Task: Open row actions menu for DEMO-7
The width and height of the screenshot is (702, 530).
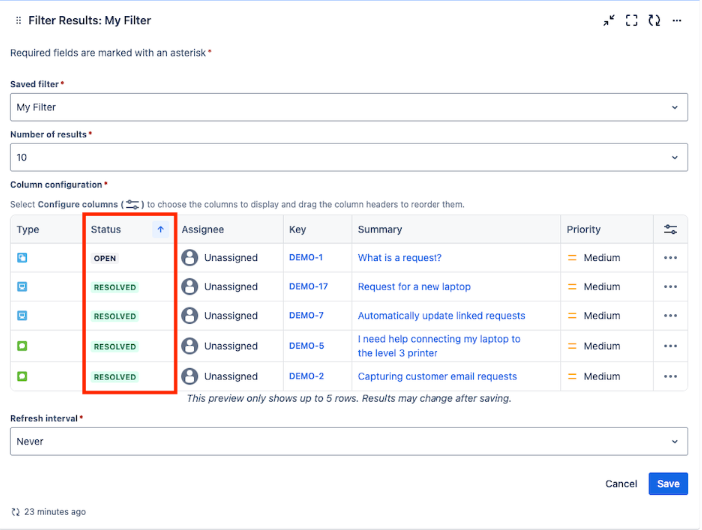Action: click(x=670, y=316)
